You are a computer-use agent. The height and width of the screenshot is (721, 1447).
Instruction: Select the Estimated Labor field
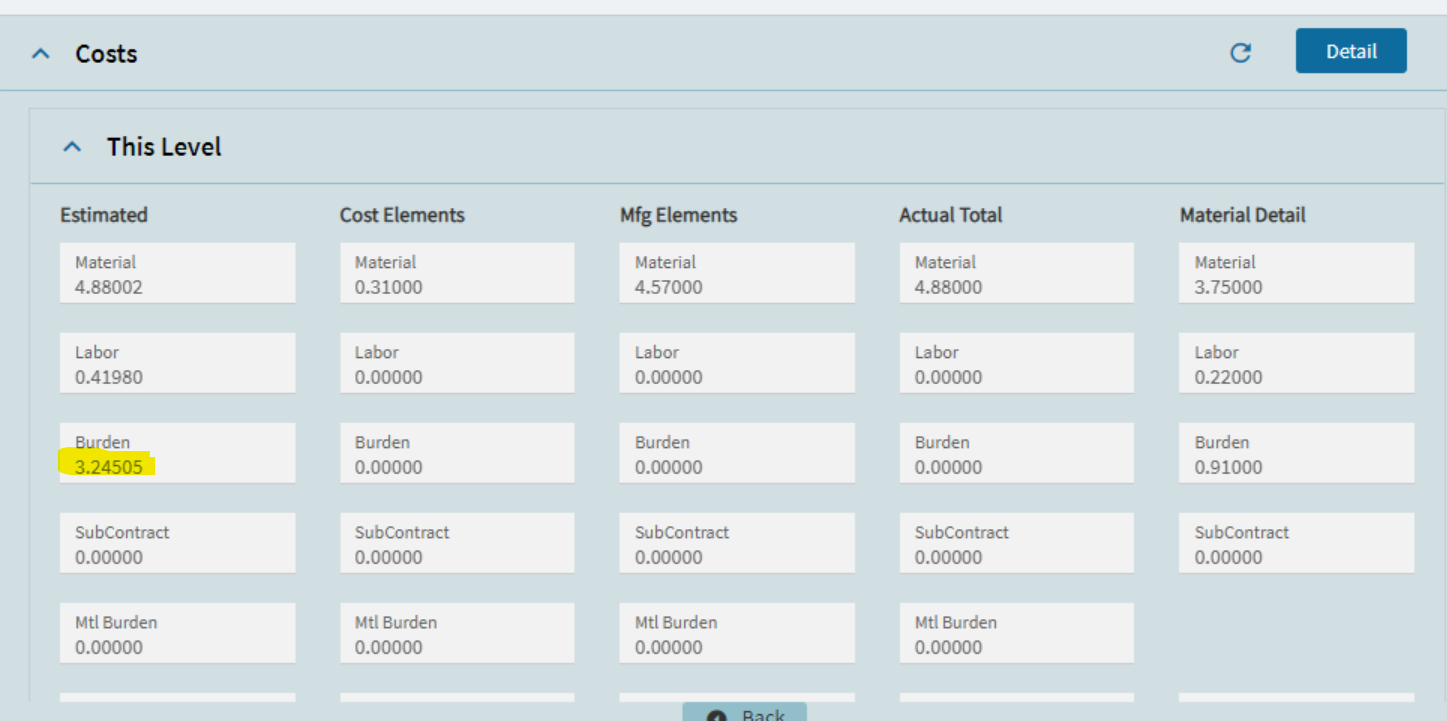(x=178, y=363)
